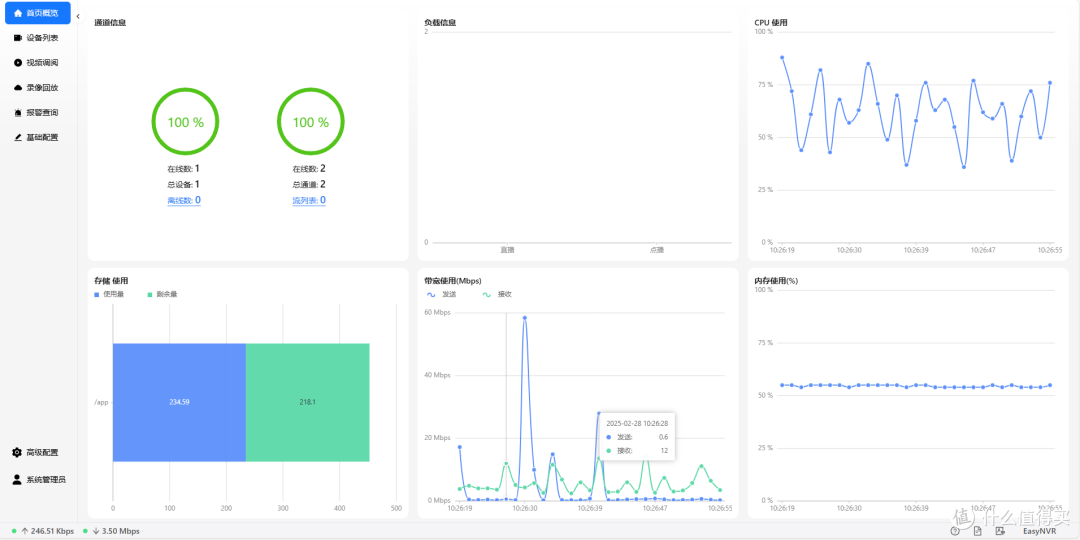
Task: Click the 总设备: 1 text
Action: (x=183, y=184)
